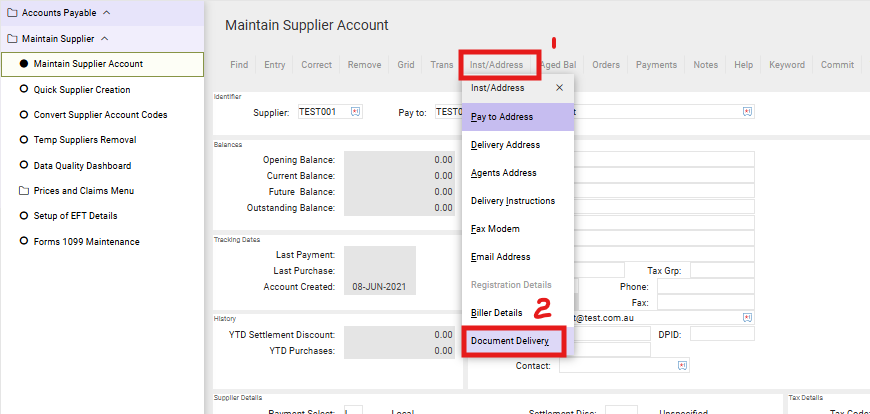Click the email field lookup icon

click(x=747, y=317)
